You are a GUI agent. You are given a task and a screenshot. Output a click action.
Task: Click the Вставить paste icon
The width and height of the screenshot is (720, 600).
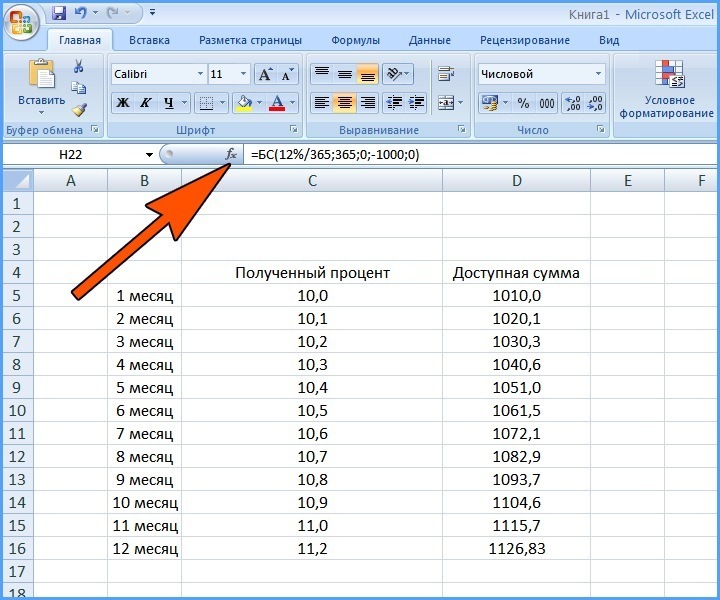[x=41, y=73]
